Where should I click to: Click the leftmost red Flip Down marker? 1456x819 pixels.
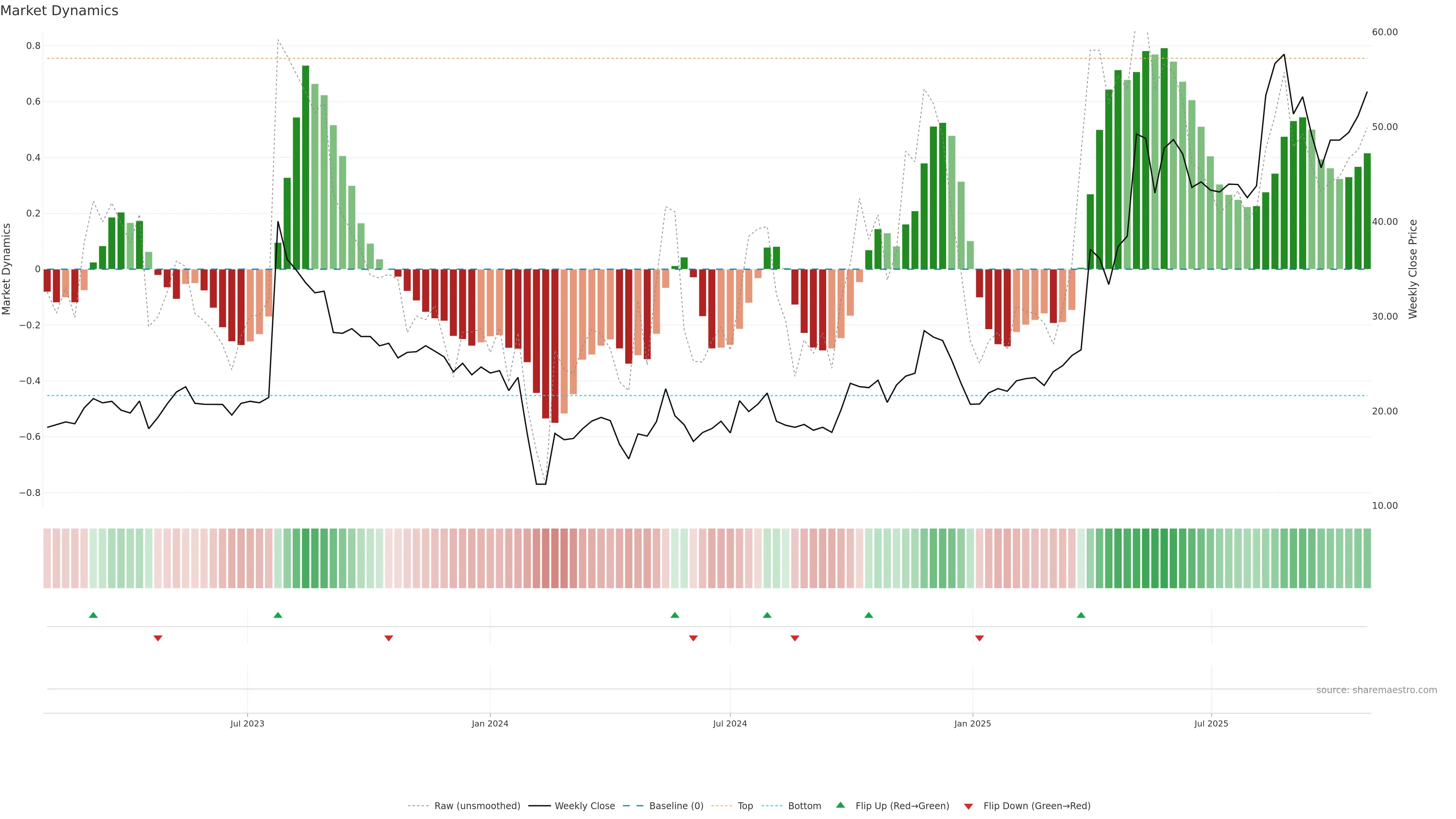[x=158, y=638]
